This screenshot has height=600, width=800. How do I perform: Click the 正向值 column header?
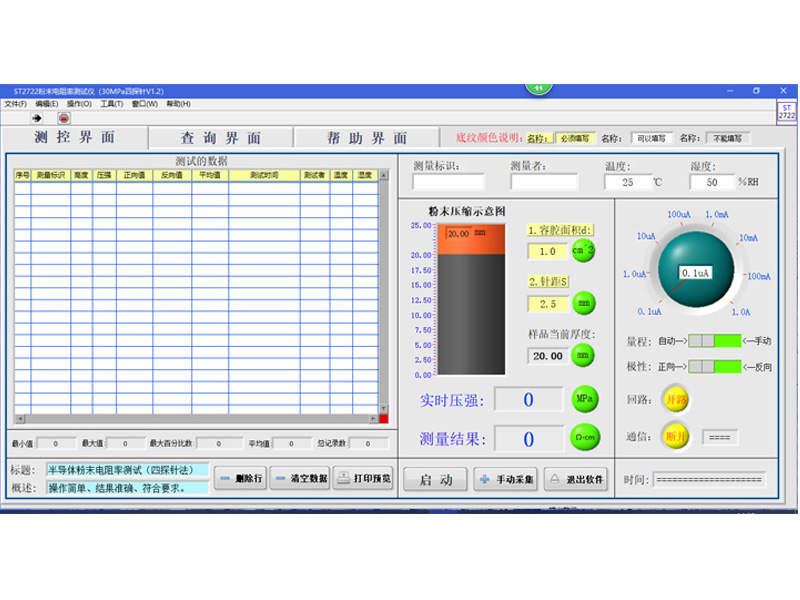tap(134, 176)
